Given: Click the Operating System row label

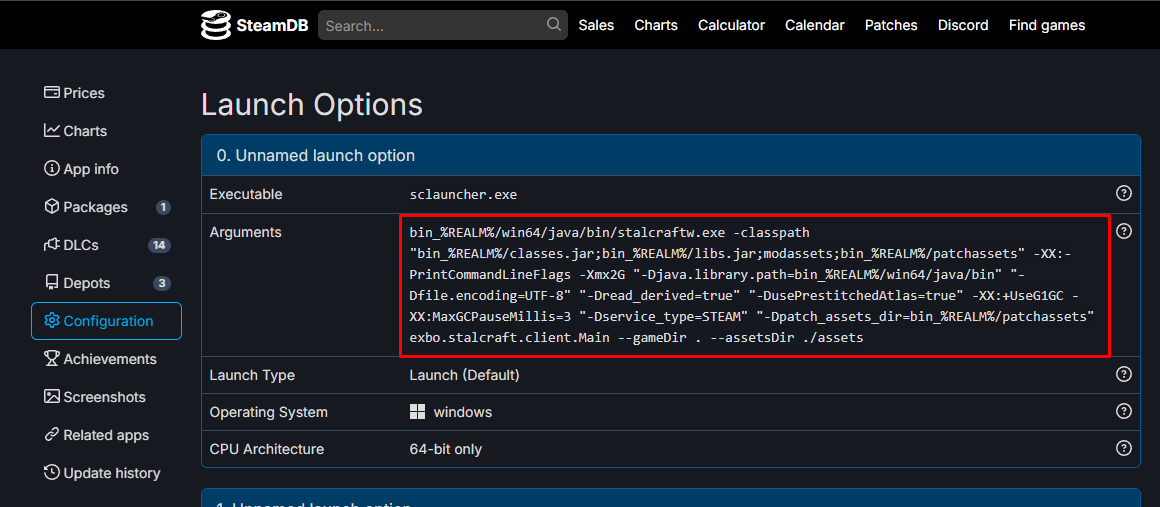Looking at the screenshot, I should (269, 412).
